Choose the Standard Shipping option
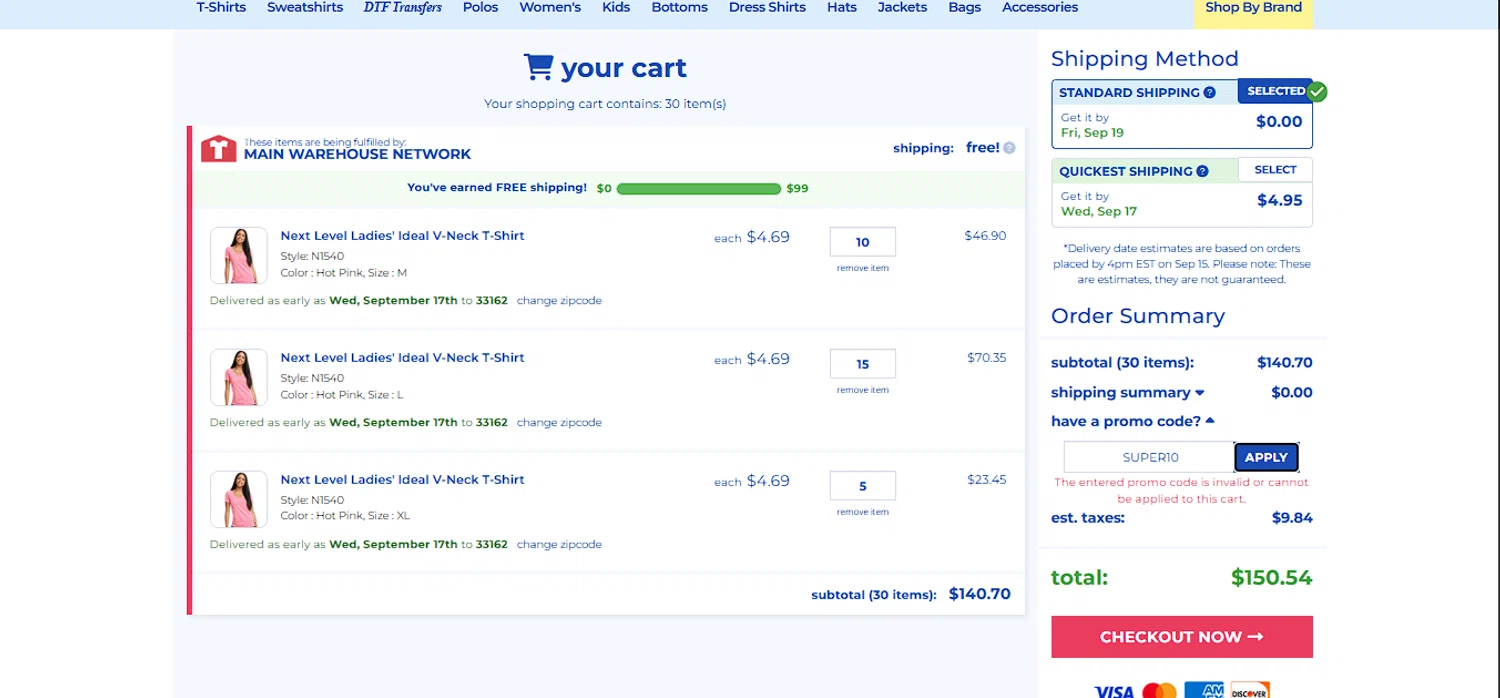This screenshot has width=1500, height=698. pyautogui.click(x=1182, y=114)
